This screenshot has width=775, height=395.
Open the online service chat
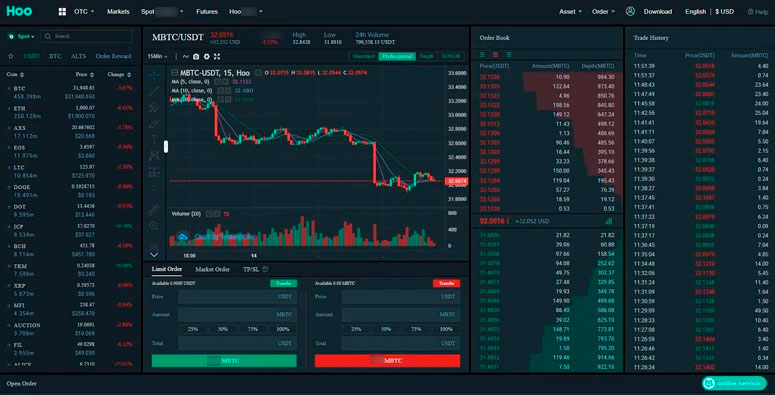tap(734, 383)
